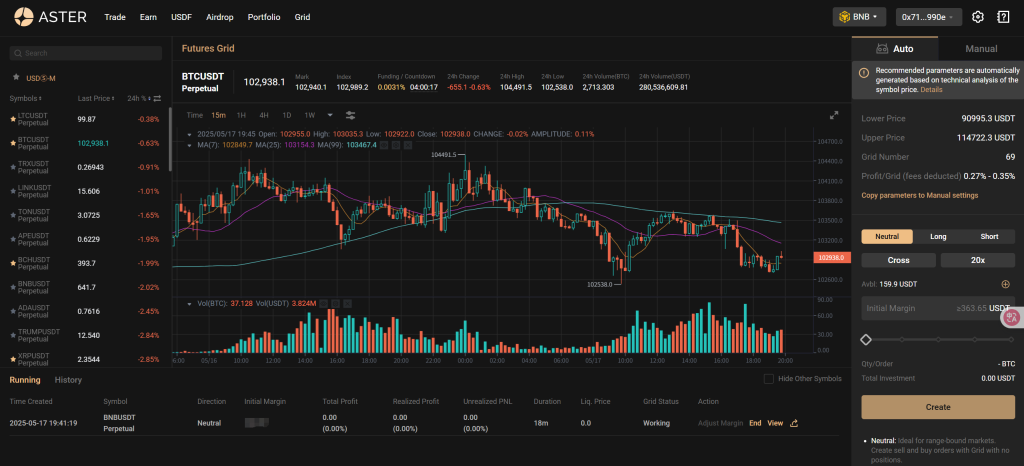Viewport: 1024px width, 466px height.
Task: Switch chart interval to 1H
Action: (x=241, y=115)
